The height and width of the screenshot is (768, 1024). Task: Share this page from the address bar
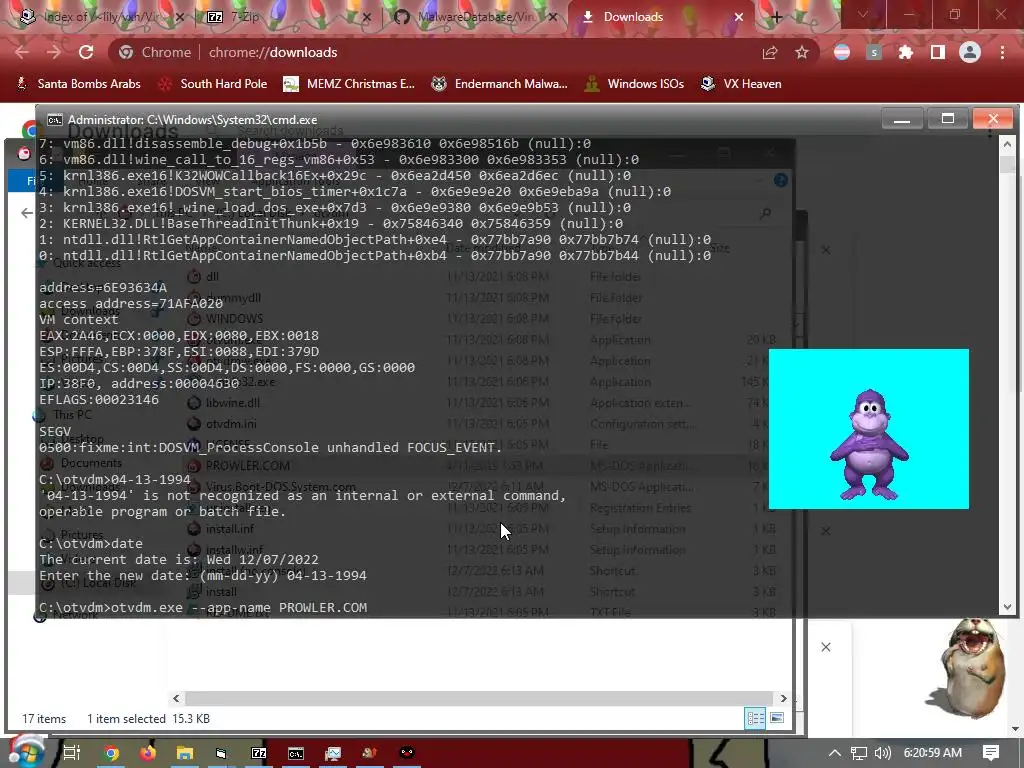(x=770, y=52)
